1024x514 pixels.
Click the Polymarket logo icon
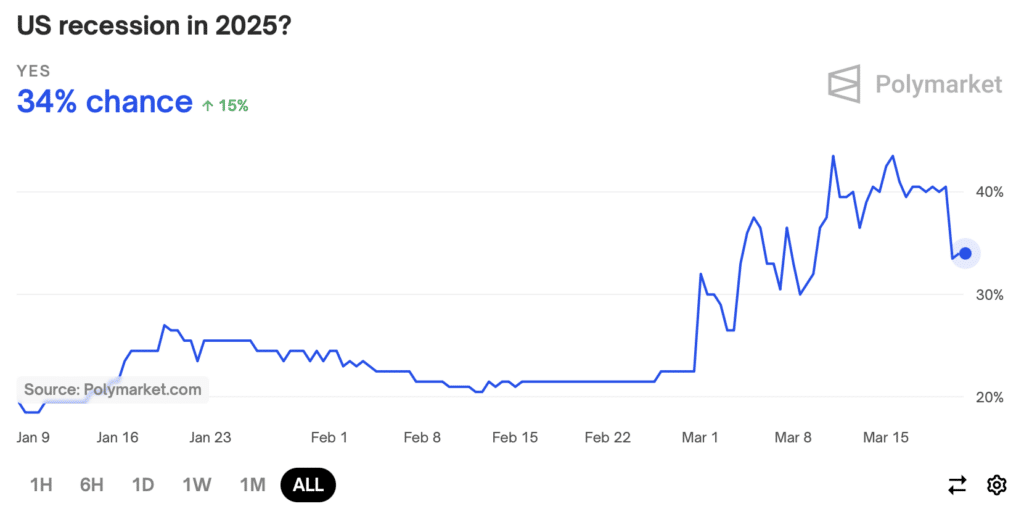844,84
